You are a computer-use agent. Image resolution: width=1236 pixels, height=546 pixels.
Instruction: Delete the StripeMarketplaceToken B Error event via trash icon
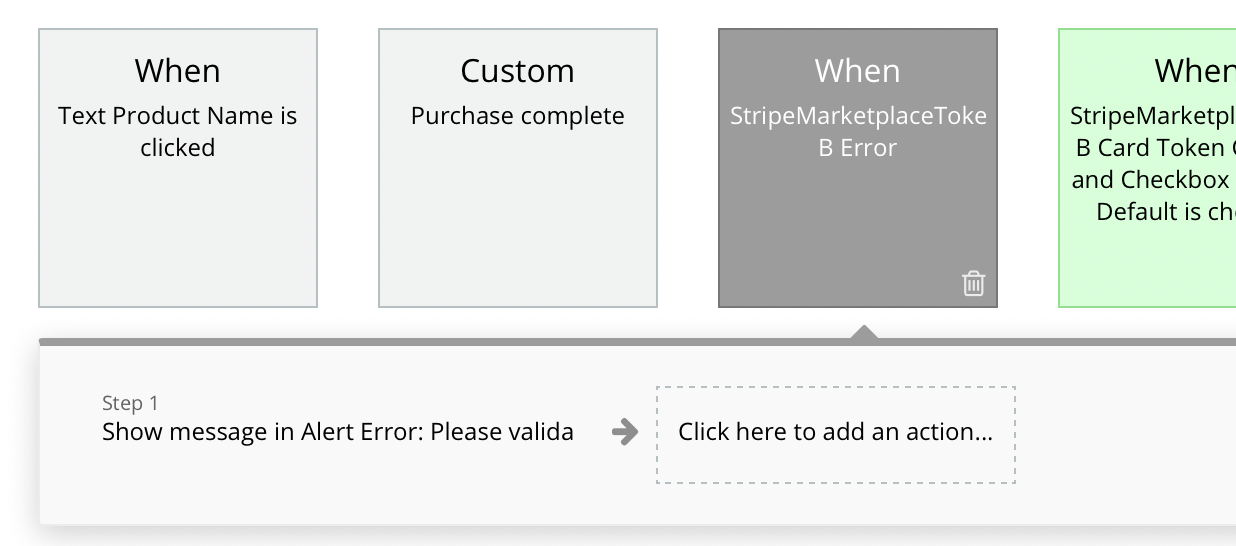[973, 283]
